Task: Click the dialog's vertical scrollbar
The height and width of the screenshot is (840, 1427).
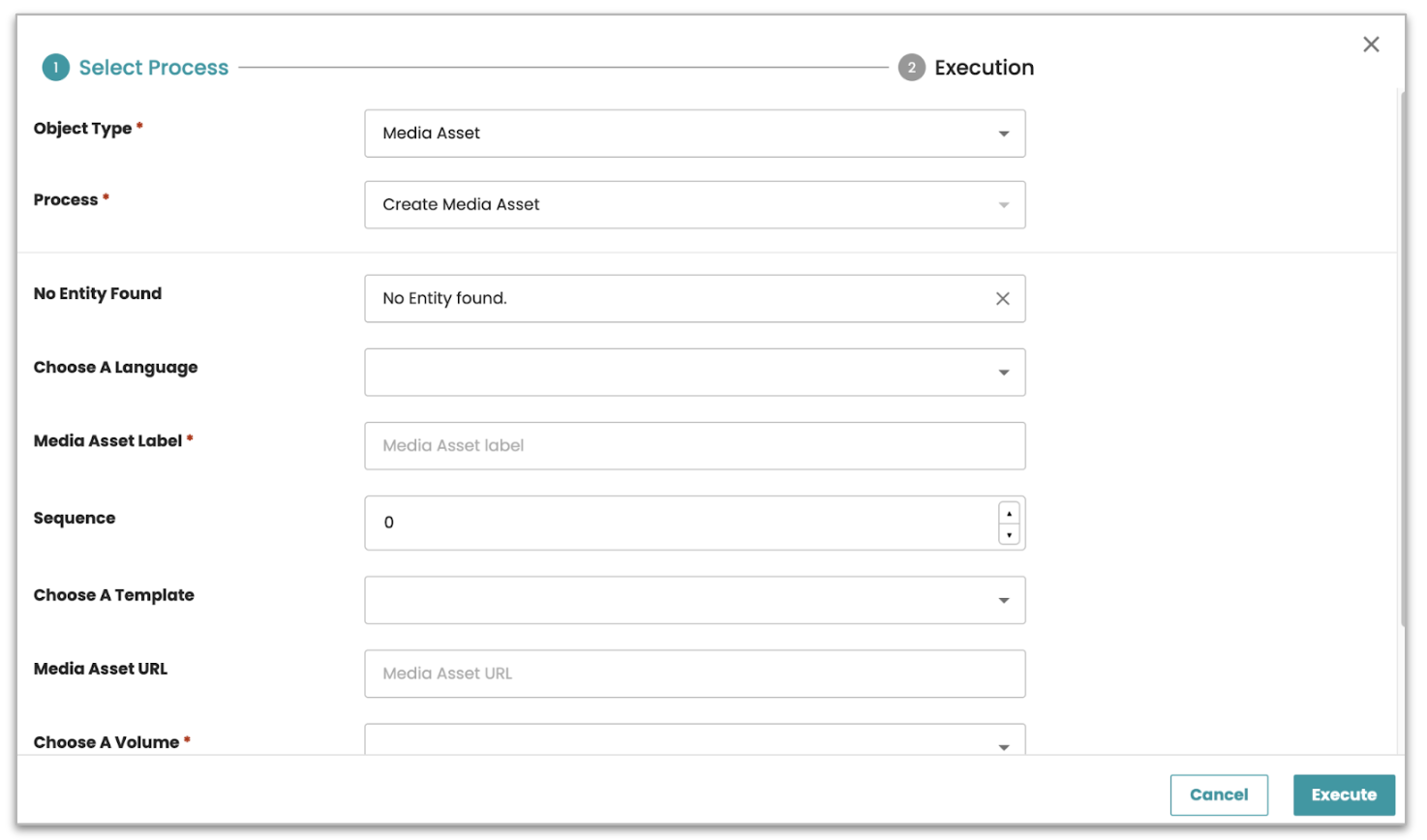Action: (x=1403, y=358)
